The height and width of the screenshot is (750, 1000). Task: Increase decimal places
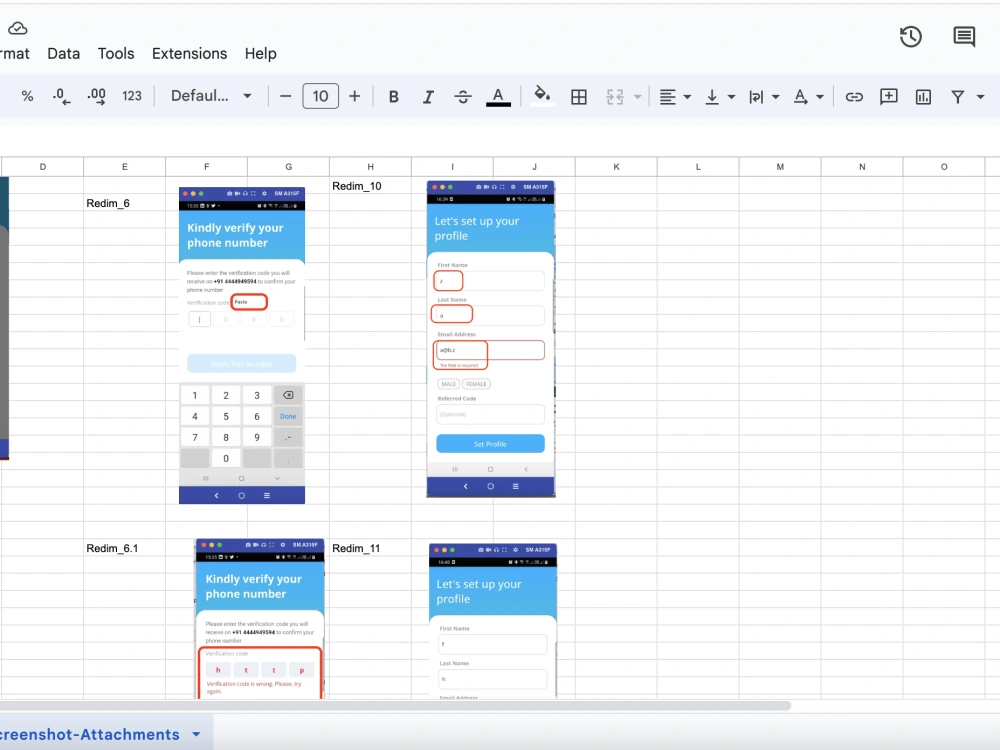pos(96,96)
